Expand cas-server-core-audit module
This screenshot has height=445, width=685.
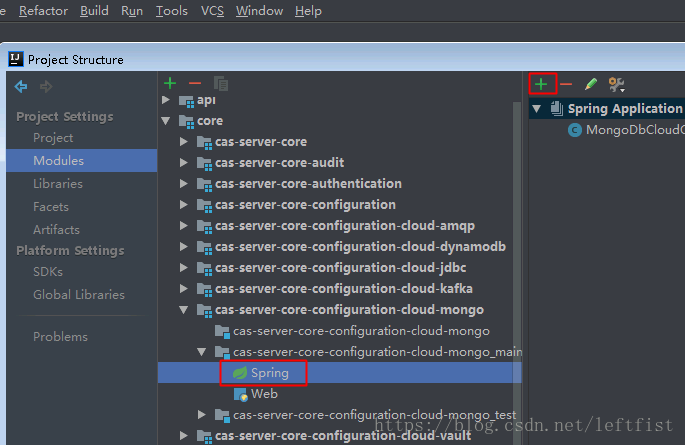tap(184, 163)
